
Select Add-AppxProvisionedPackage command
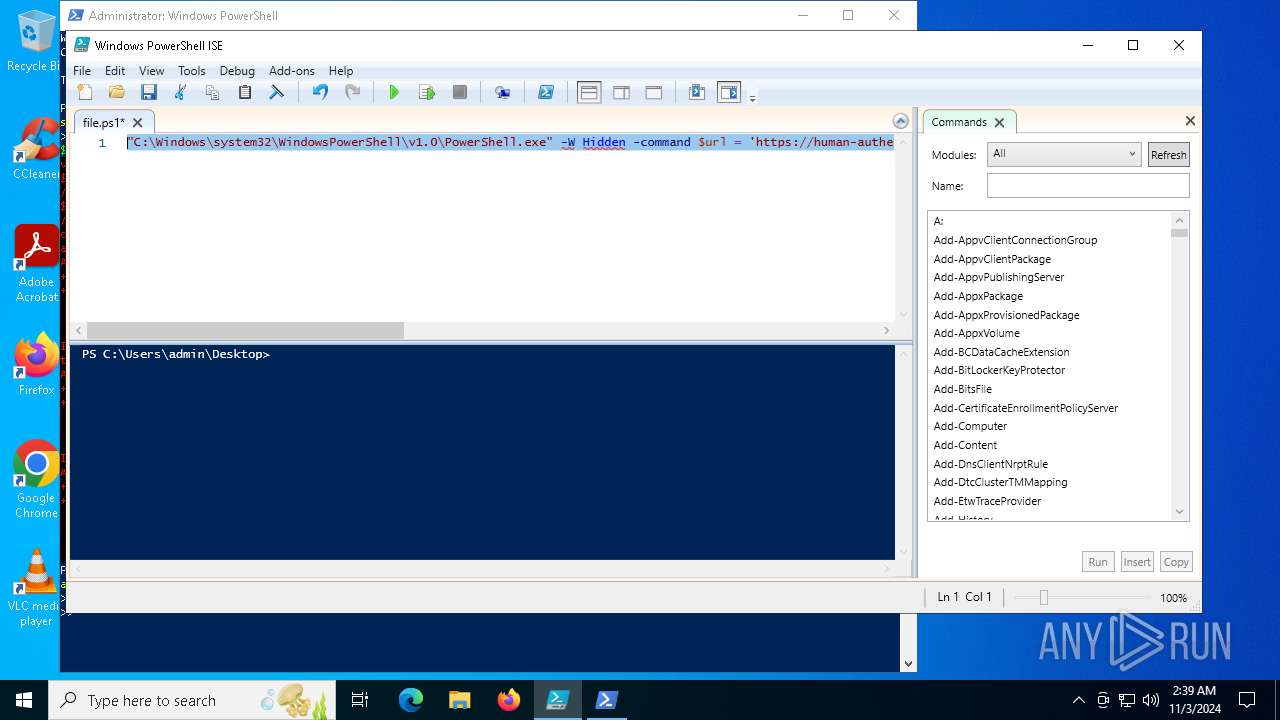coord(1006,315)
